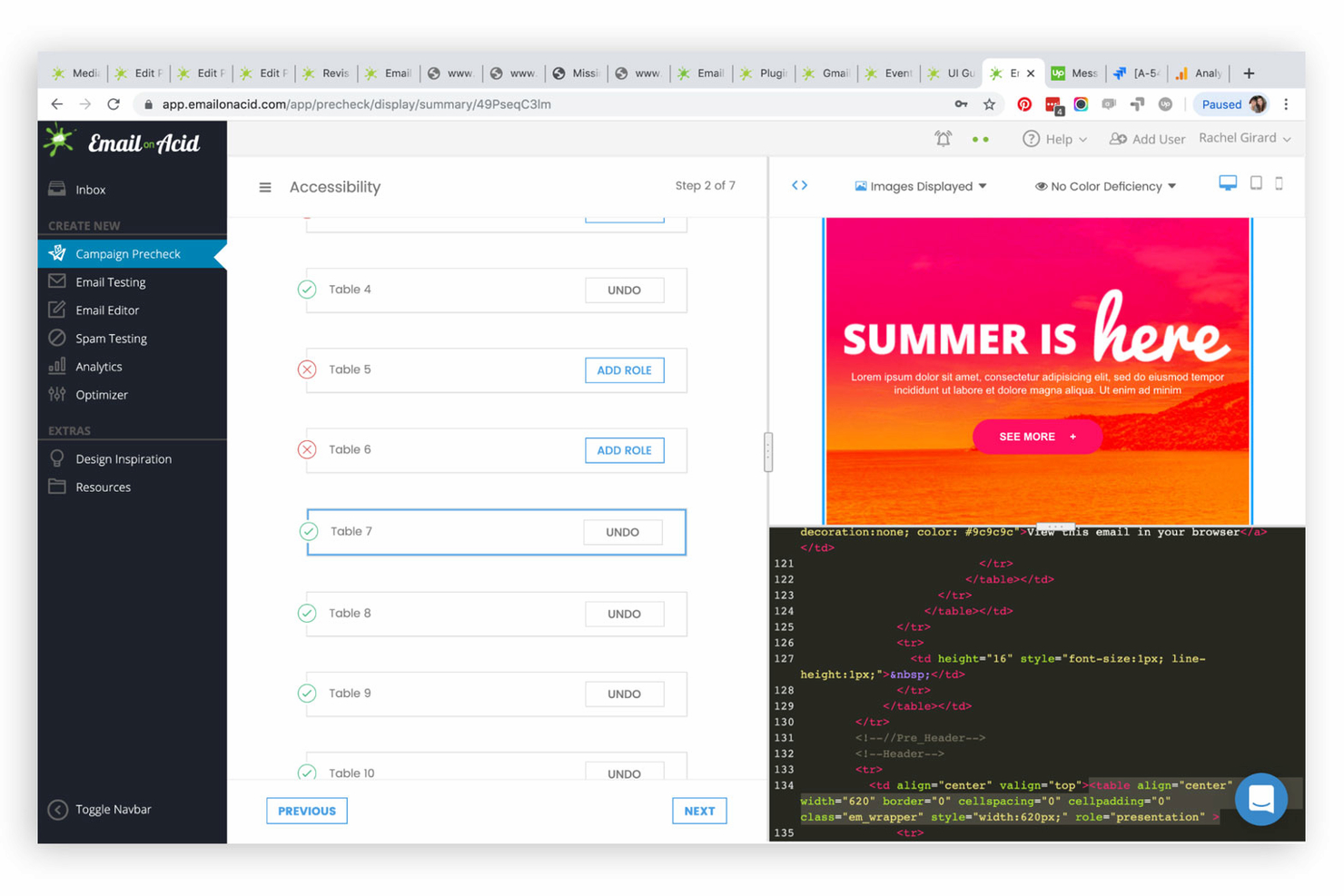Undo the Table 4 fix
The width and height of the screenshot is (1344, 896).
[x=624, y=290]
